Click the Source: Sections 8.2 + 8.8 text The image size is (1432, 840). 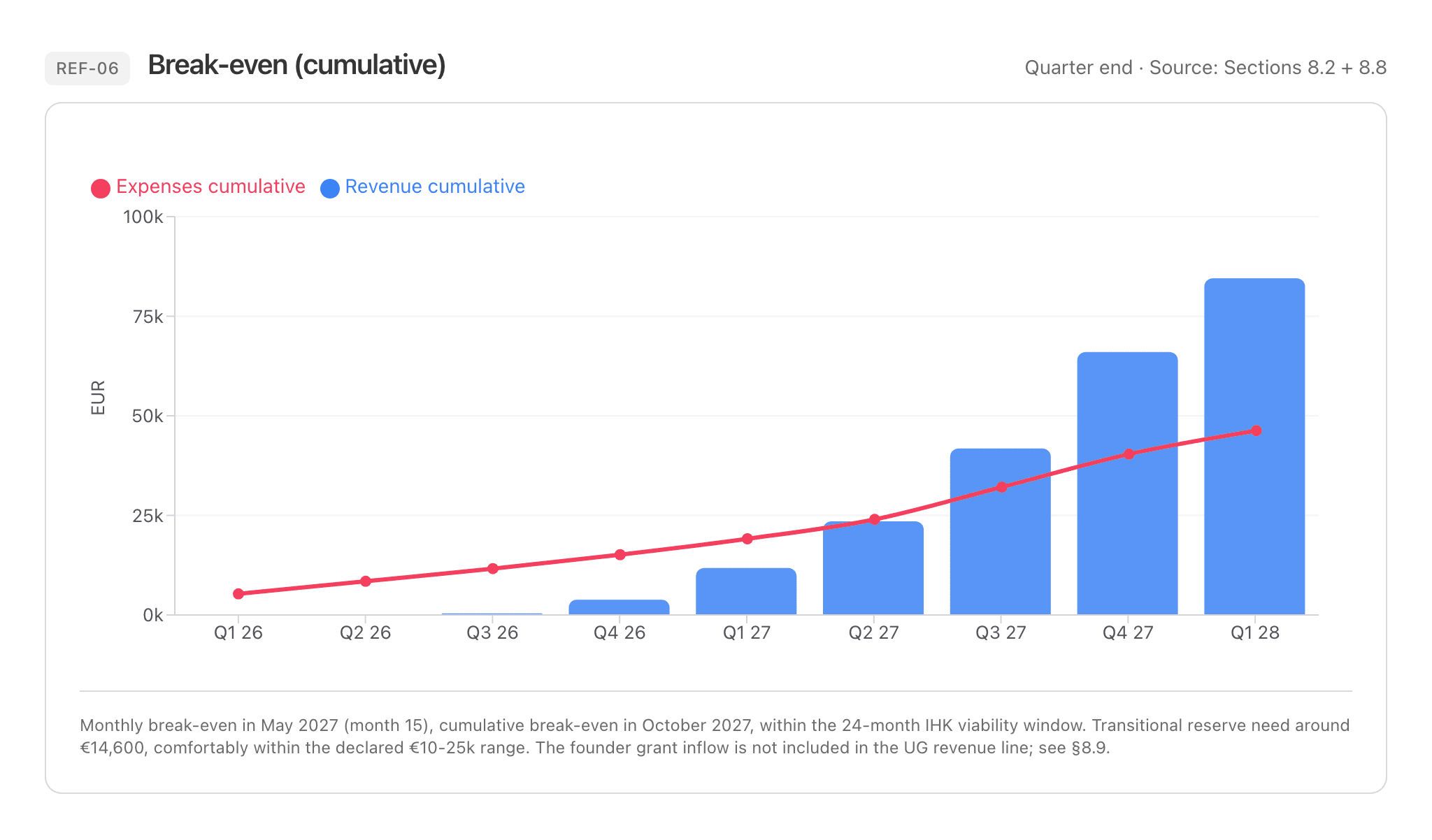pyautogui.click(x=1268, y=68)
